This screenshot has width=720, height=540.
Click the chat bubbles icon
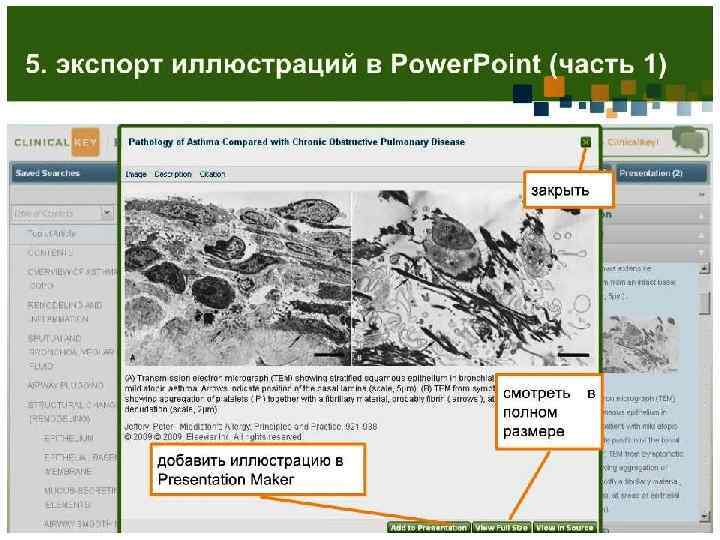[688, 139]
